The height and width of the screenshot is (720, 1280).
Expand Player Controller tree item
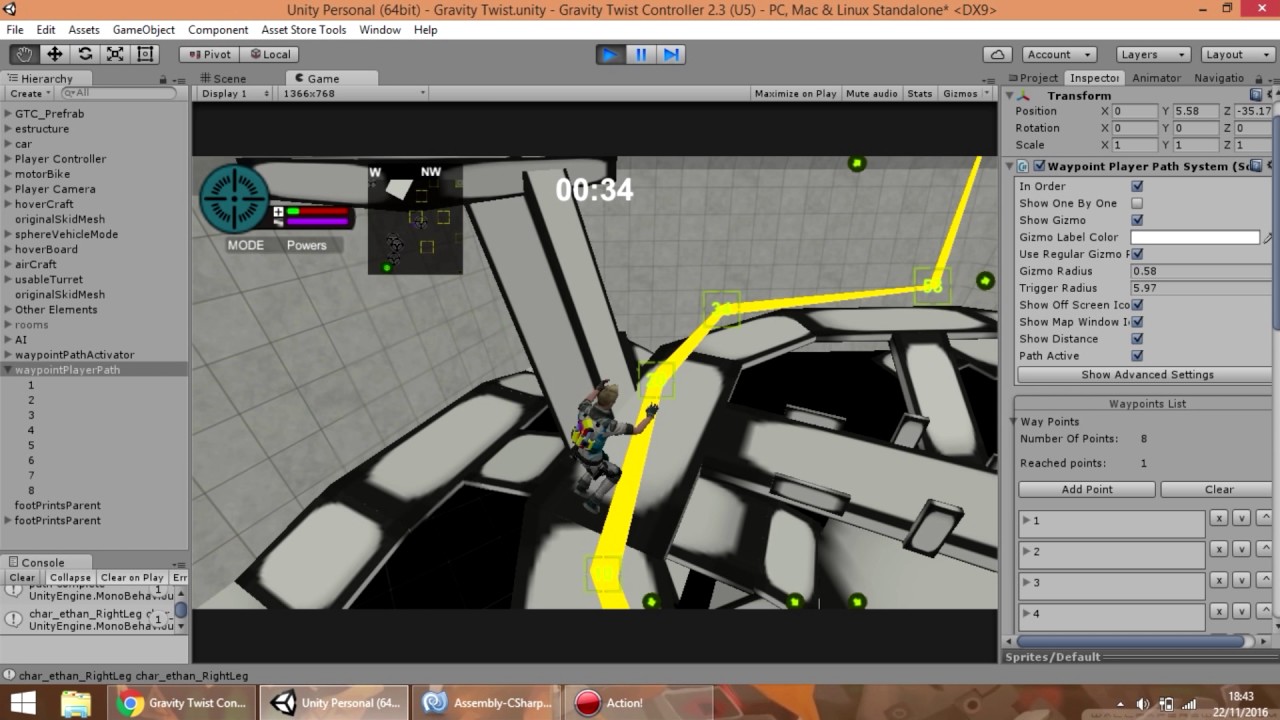[8, 159]
